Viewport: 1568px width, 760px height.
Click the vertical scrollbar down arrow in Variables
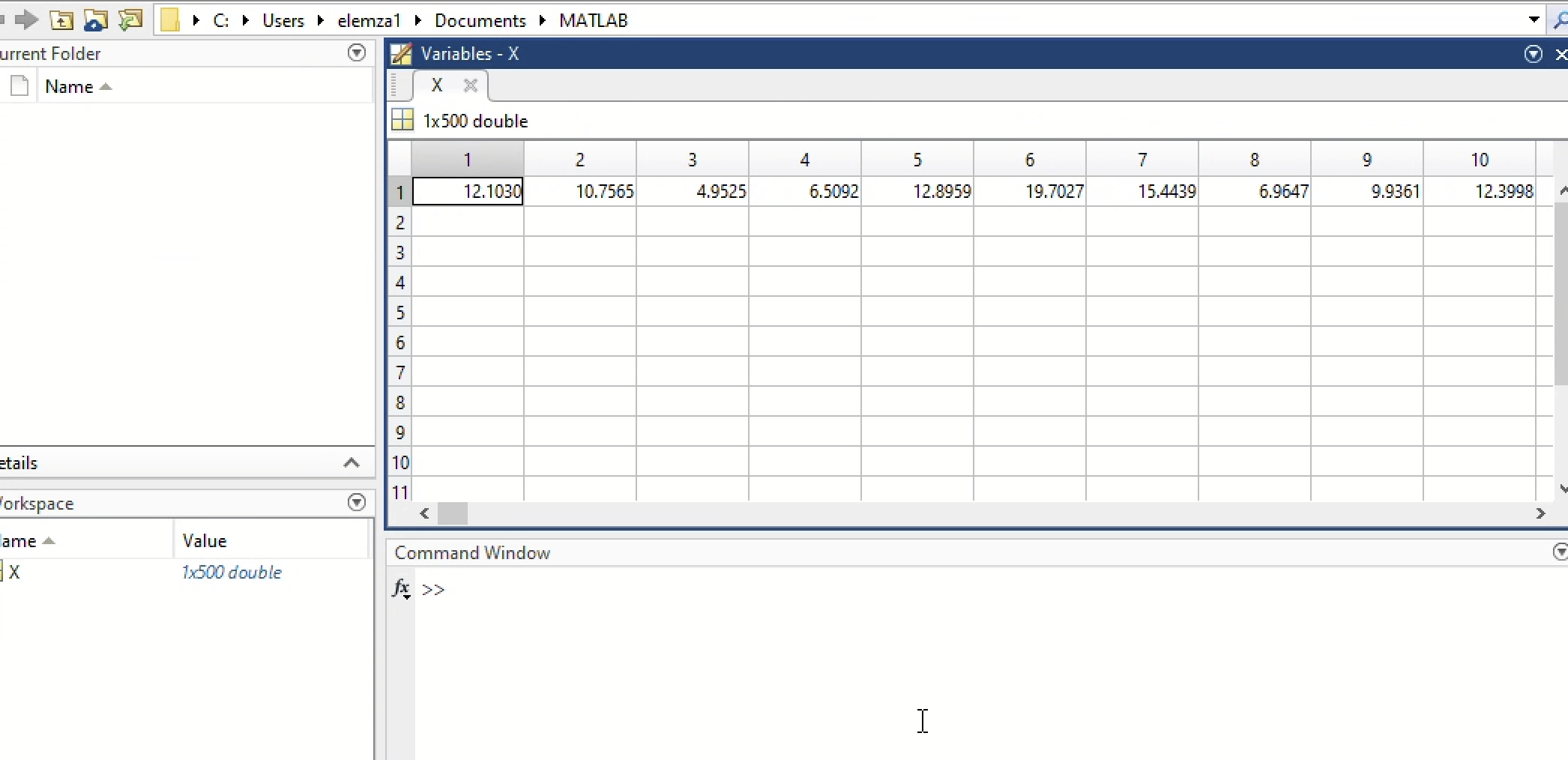click(x=1562, y=489)
